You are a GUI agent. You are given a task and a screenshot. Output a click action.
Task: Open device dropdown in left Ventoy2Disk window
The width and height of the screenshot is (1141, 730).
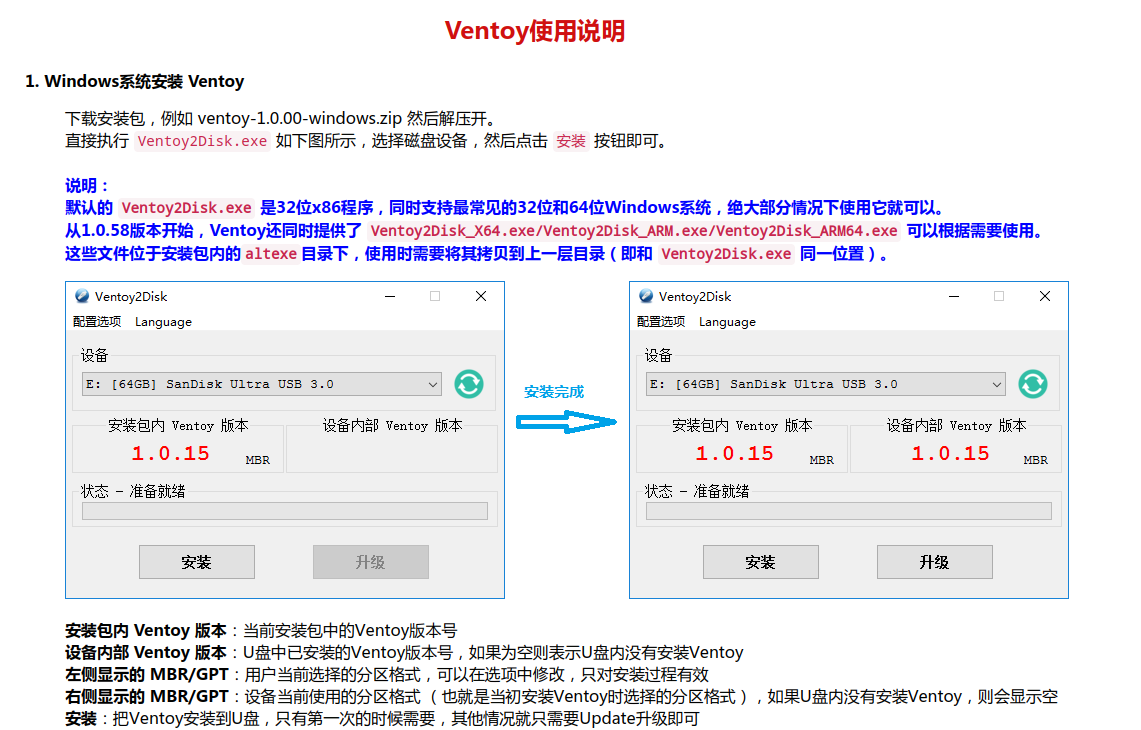tap(261, 384)
